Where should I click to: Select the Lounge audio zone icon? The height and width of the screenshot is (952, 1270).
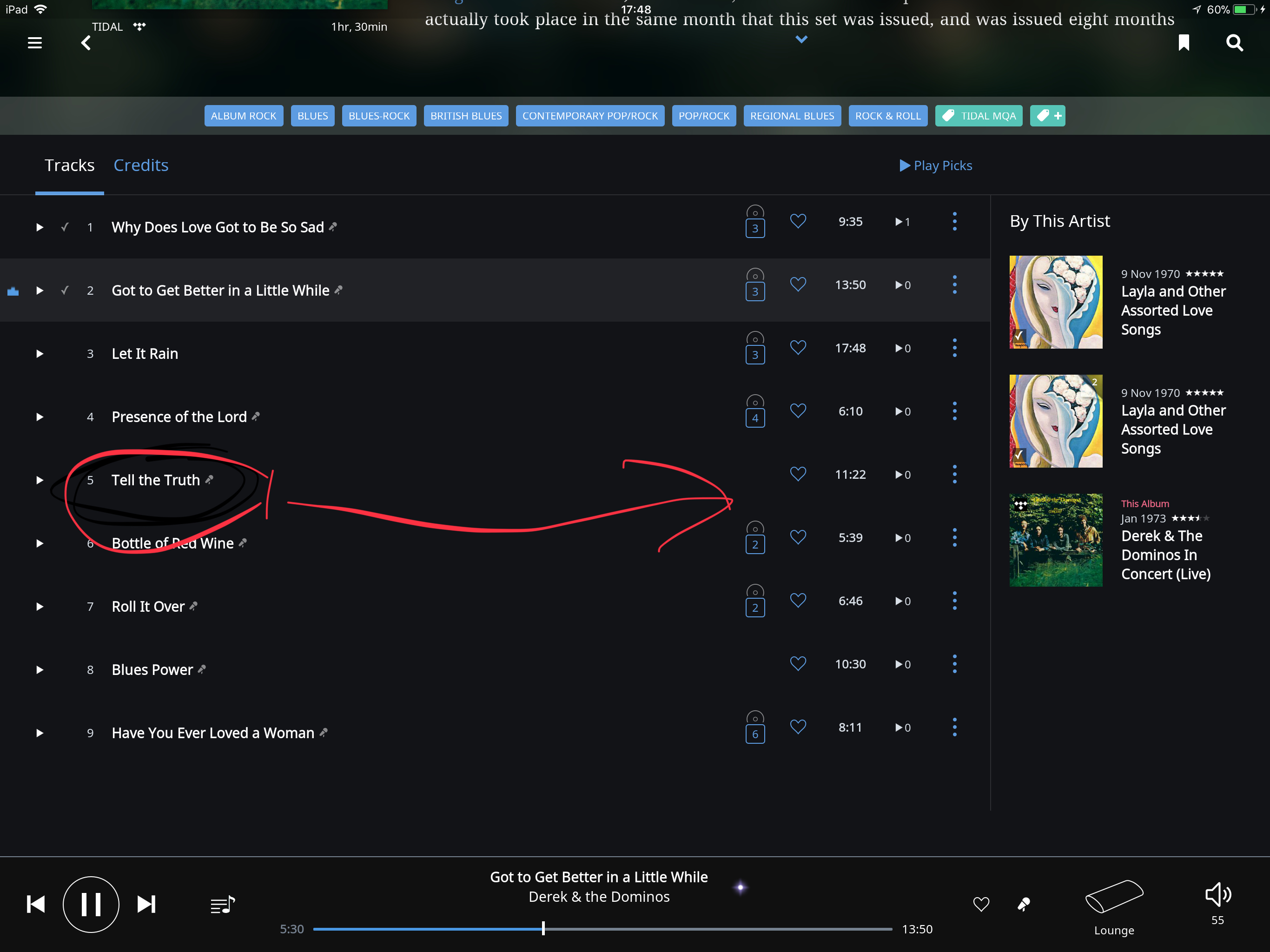click(x=1113, y=897)
